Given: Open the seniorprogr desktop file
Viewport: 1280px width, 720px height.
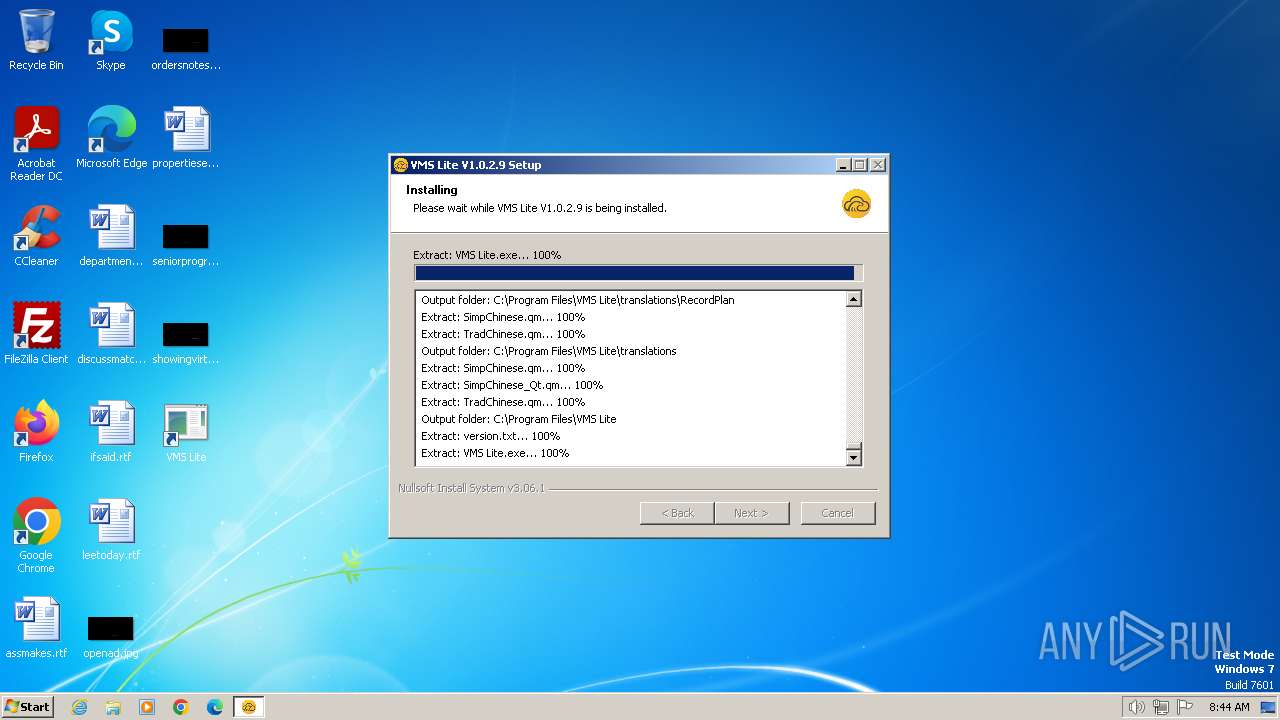Looking at the screenshot, I should pos(186,244).
